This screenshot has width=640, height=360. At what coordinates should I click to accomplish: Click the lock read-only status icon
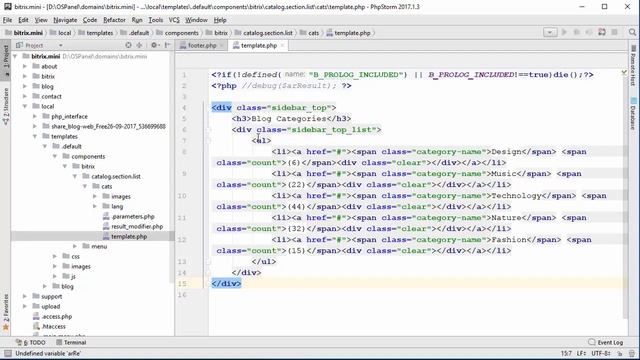[x=620, y=353]
